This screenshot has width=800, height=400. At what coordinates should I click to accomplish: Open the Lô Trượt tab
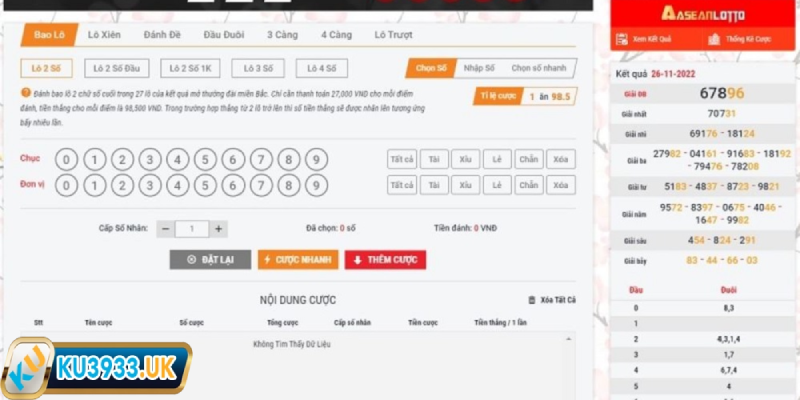[x=393, y=35]
